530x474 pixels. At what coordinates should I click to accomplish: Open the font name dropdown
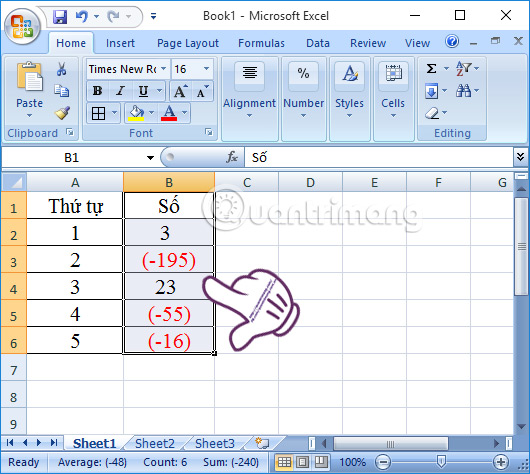coord(164,69)
